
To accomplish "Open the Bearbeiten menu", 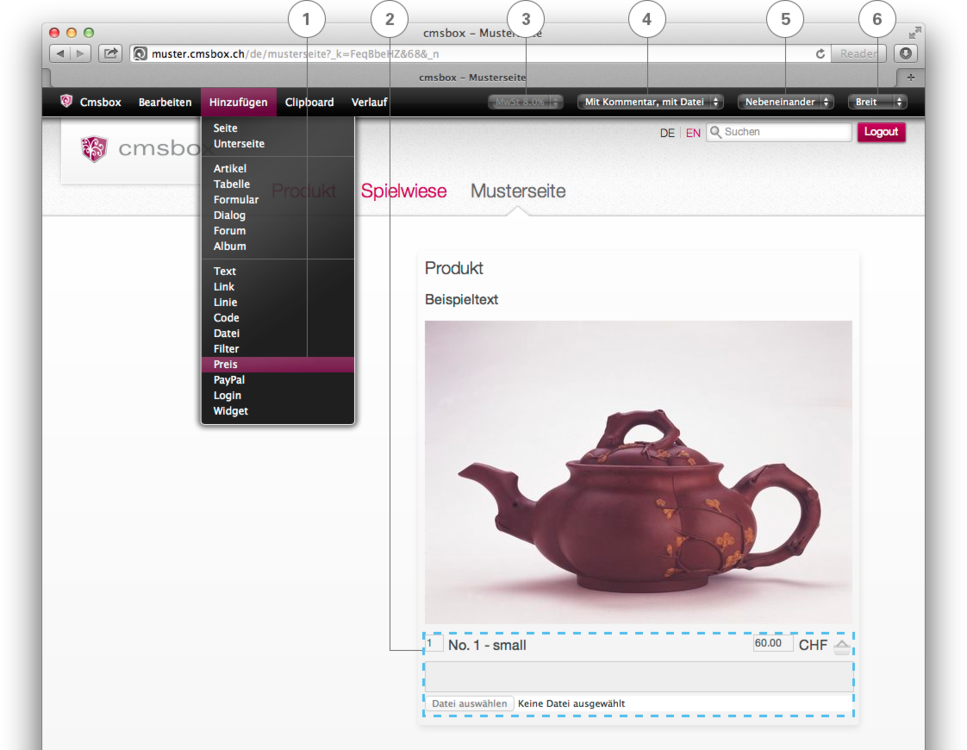I will [165, 102].
